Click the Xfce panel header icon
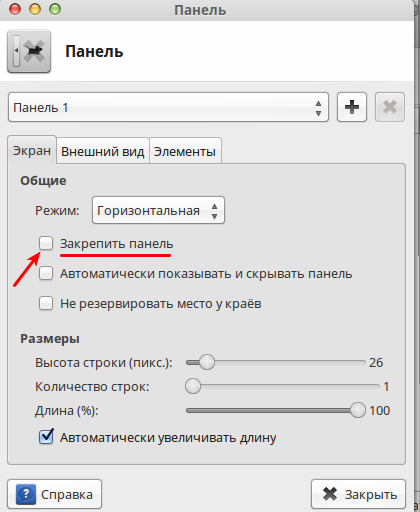Image resolution: width=420 pixels, height=512 pixels. [29, 51]
